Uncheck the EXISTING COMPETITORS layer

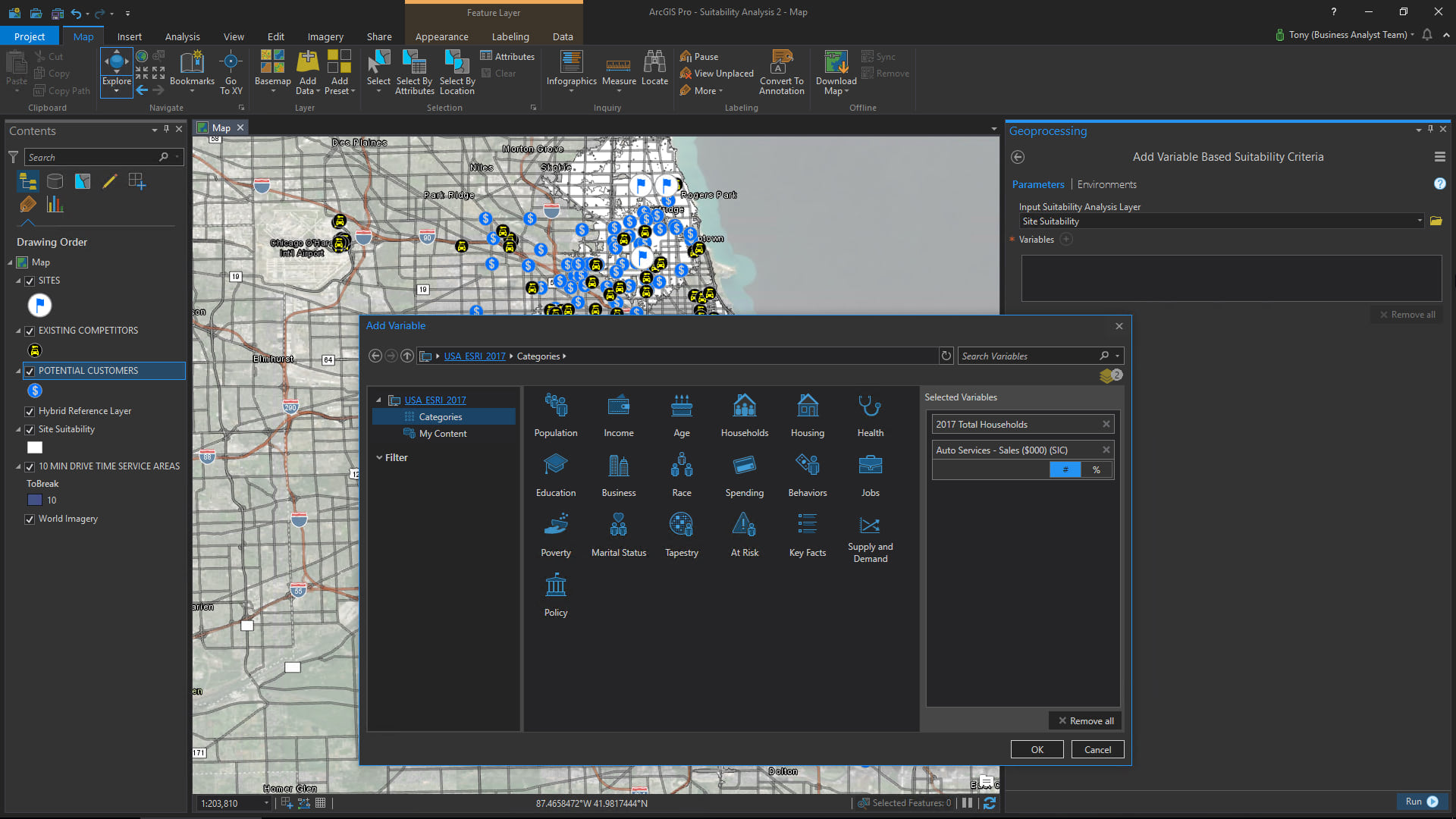30,331
